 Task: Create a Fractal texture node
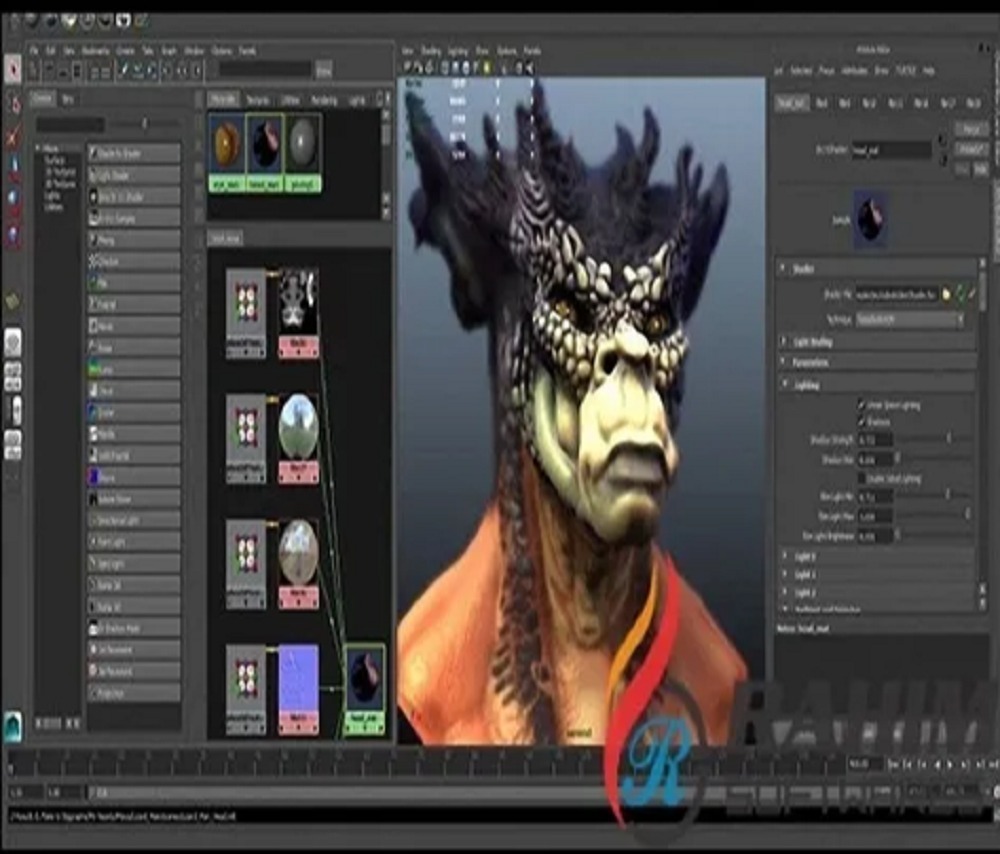(x=134, y=305)
